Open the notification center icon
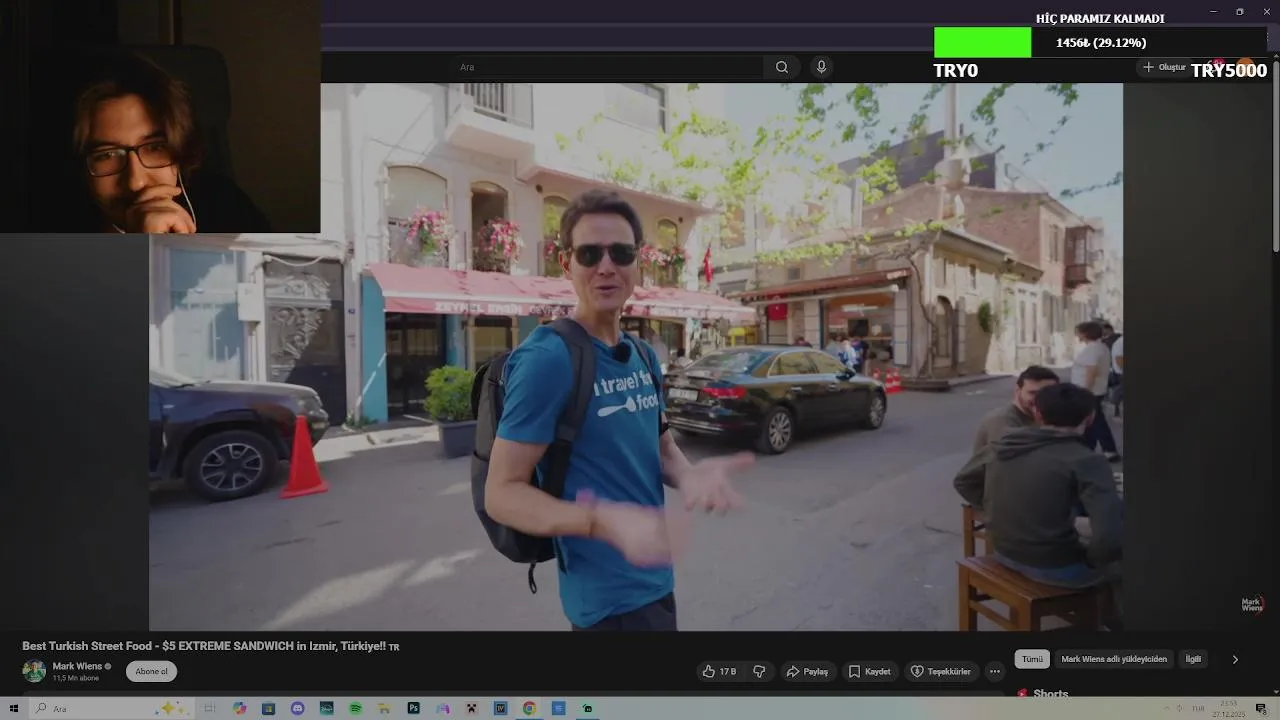The width and height of the screenshot is (1280, 720). [x=1261, y=709]
